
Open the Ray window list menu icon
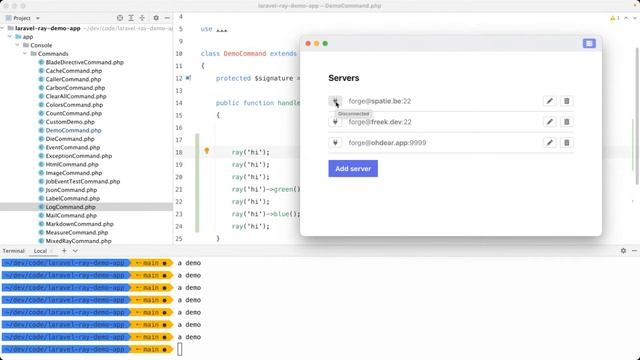click(589, 43)
